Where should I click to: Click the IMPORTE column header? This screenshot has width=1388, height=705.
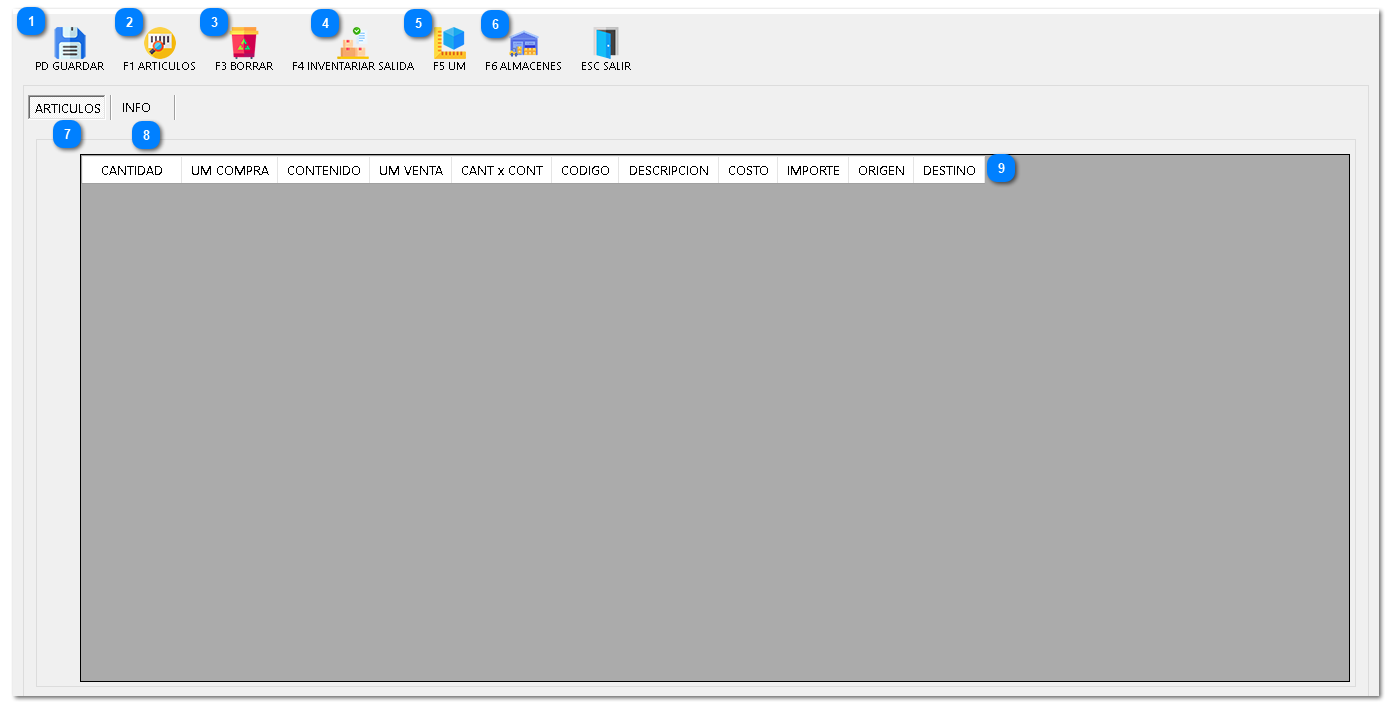(813, 171)
